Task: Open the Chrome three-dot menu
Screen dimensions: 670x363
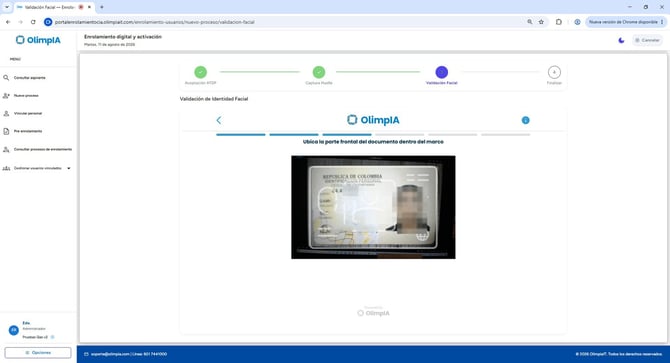Action: click(x=662, y=22)
